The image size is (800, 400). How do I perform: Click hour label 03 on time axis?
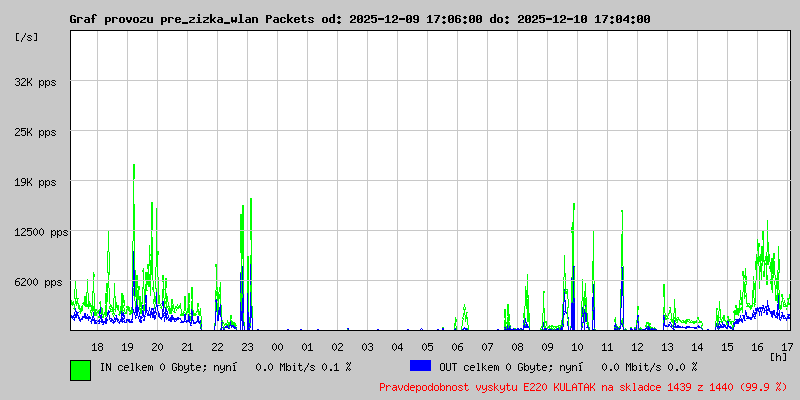[367, 347]
